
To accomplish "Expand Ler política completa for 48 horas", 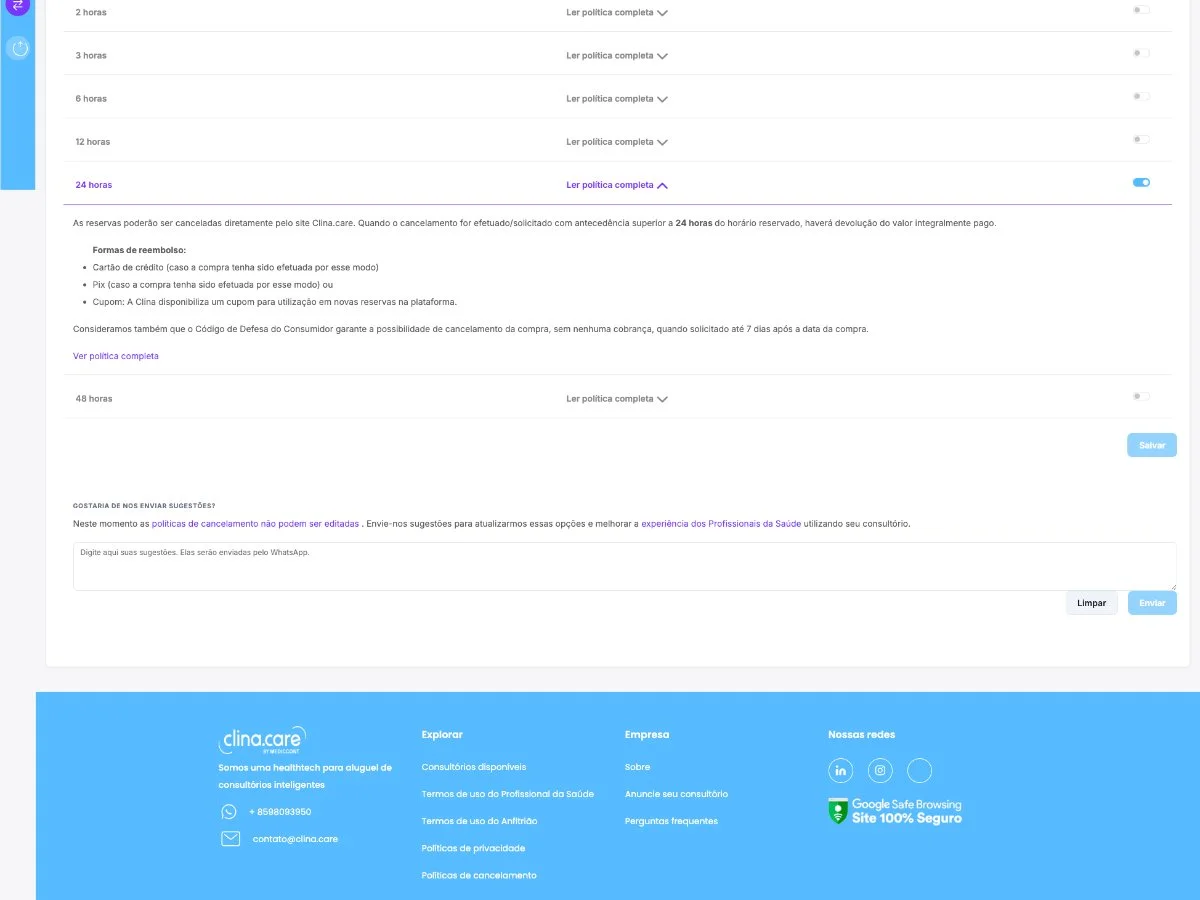I will pos(617,399).
